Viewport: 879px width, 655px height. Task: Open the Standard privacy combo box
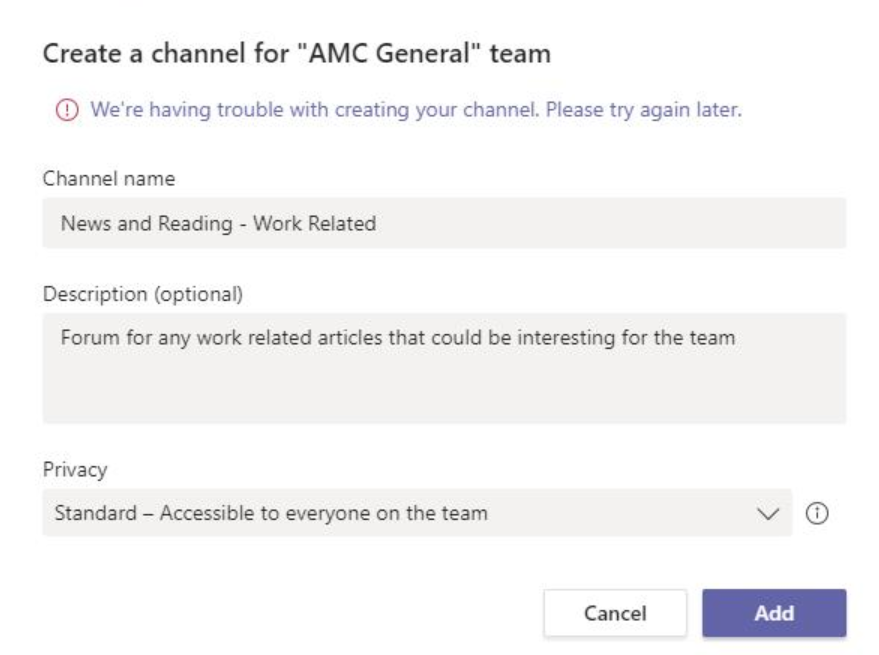click(x=400, y=514)
